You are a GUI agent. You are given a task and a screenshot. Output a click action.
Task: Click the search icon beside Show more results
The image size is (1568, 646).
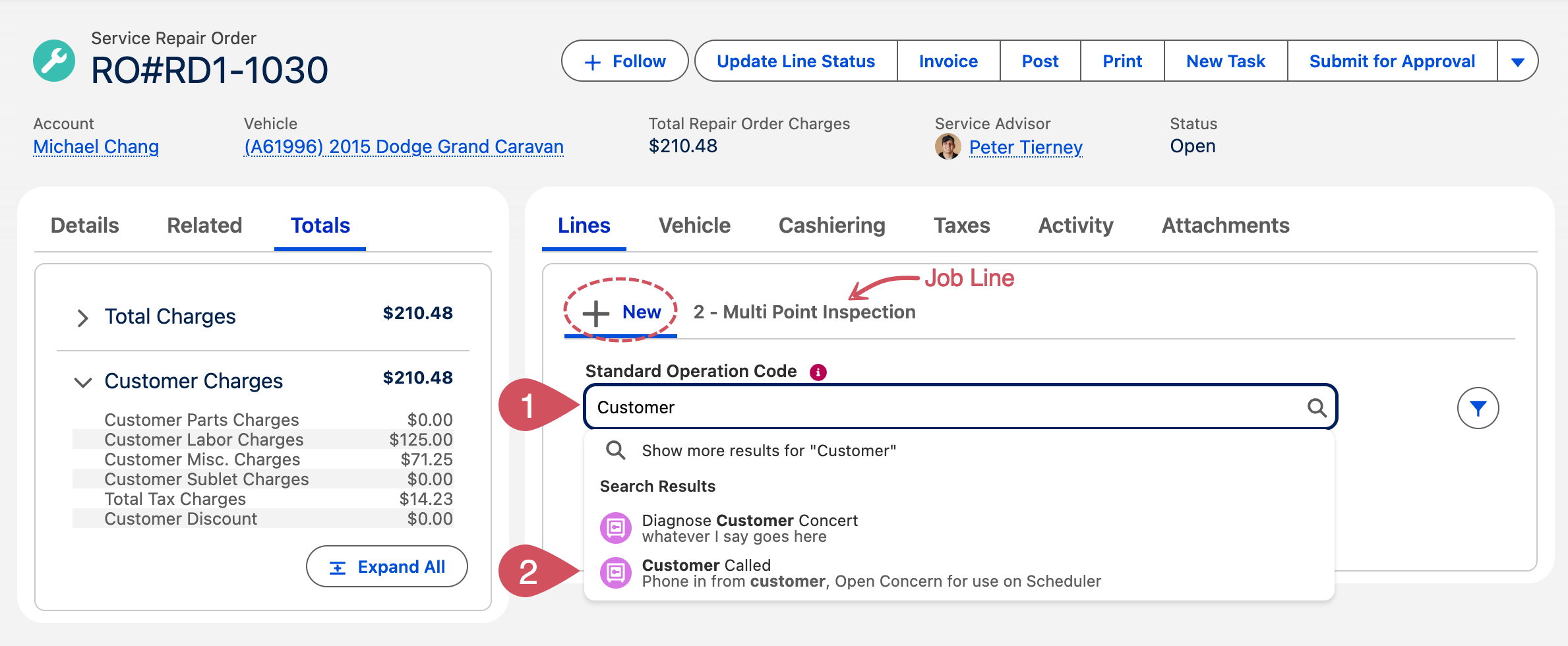pyautogui.click(x=615, y=450)
